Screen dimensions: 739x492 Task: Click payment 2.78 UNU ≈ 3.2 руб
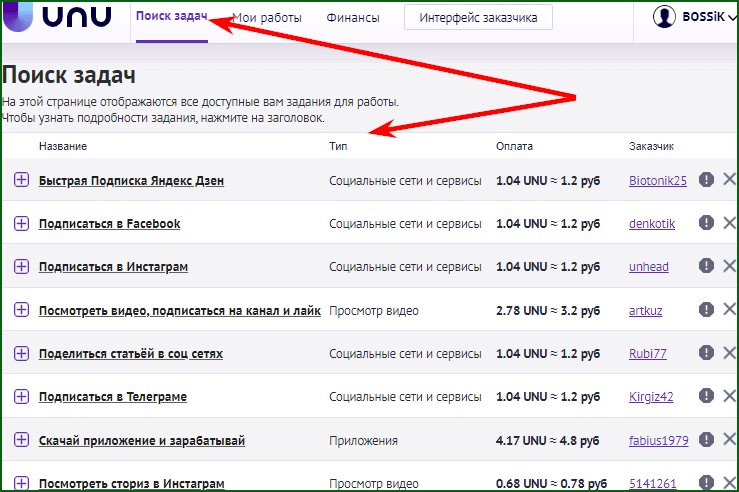(548, 311)
